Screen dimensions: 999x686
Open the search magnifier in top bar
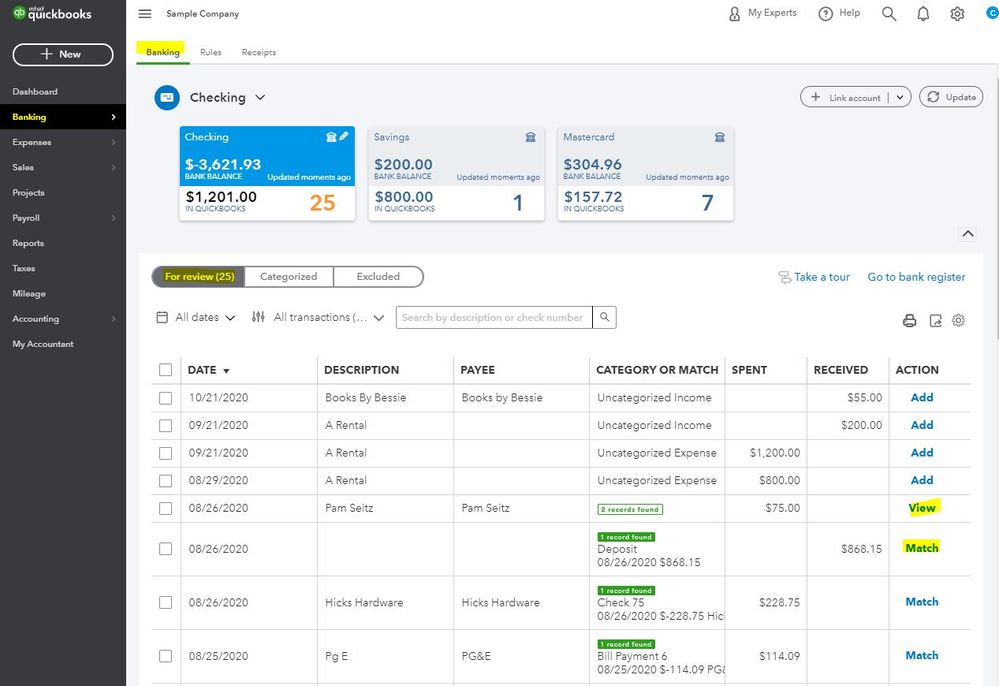pos(889,14)
